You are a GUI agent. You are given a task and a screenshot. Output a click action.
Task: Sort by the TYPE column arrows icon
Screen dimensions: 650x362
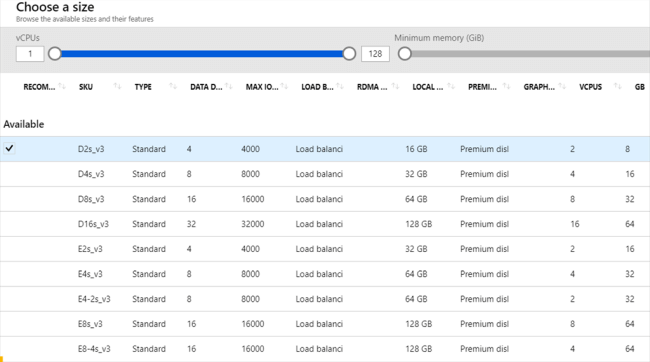coord(173,86)
